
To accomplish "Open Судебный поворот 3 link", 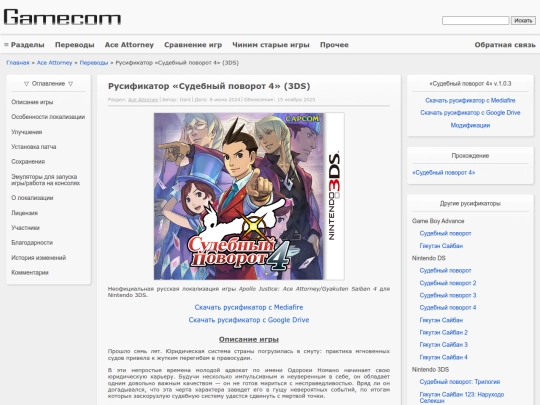I will point(448,295).
